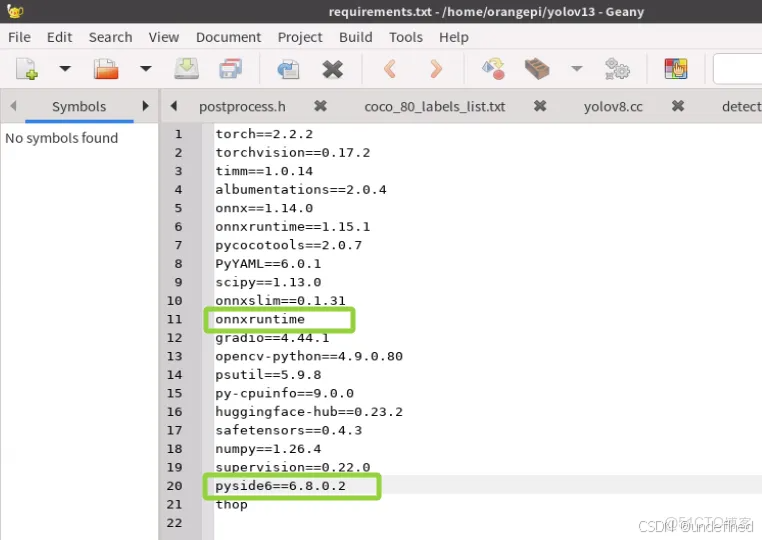Click the line pyside6==6.8.0.2
This screenshot has height=540, width=762.
[x=280, y=486]
